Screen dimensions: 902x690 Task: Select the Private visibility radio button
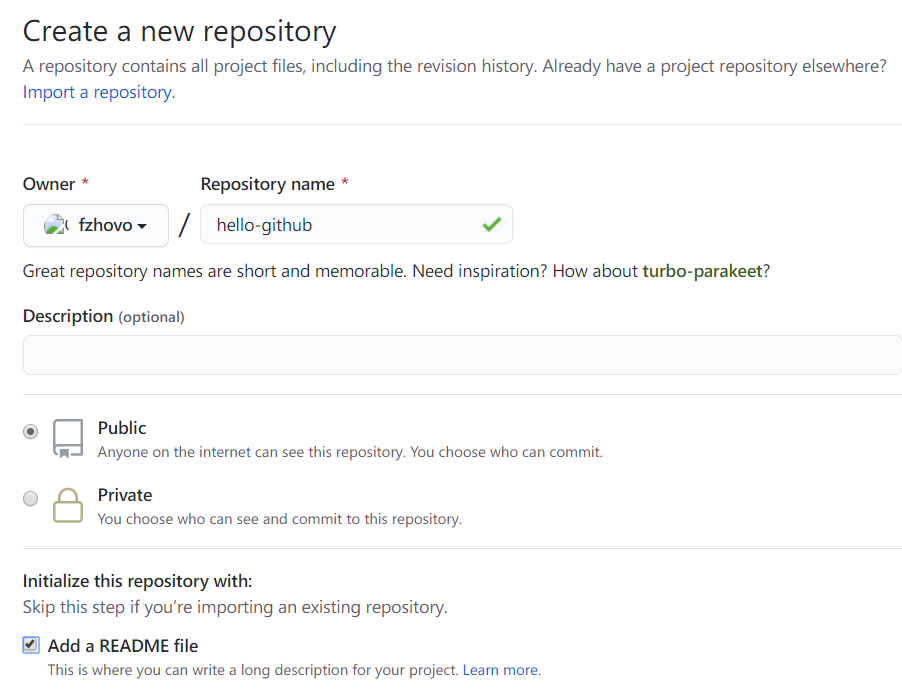point(31,498)
